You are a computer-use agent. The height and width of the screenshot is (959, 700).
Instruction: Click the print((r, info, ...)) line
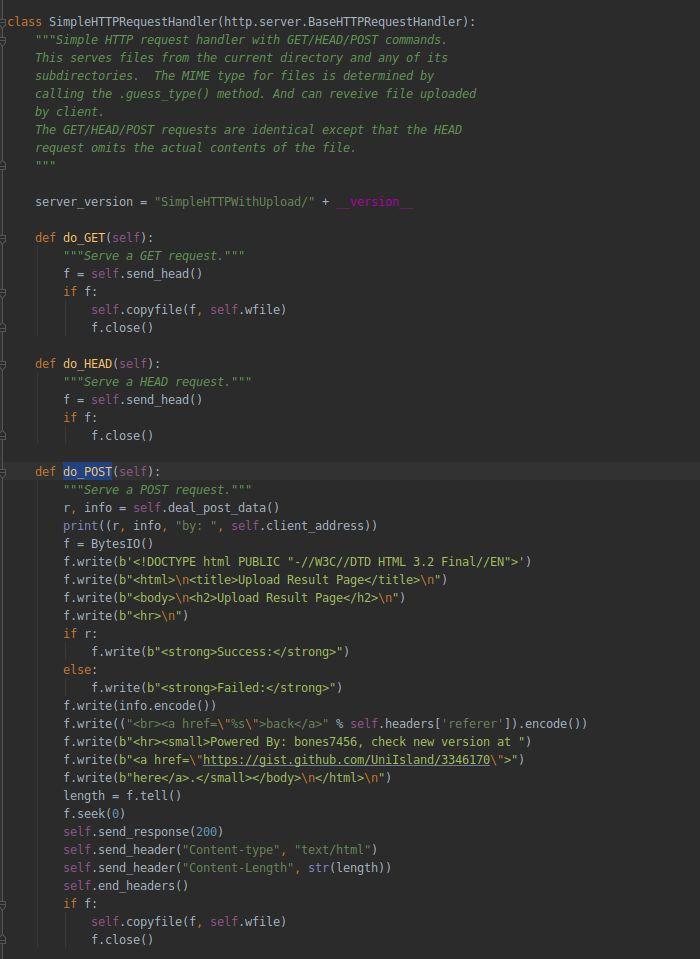click(x=220, y=526)
